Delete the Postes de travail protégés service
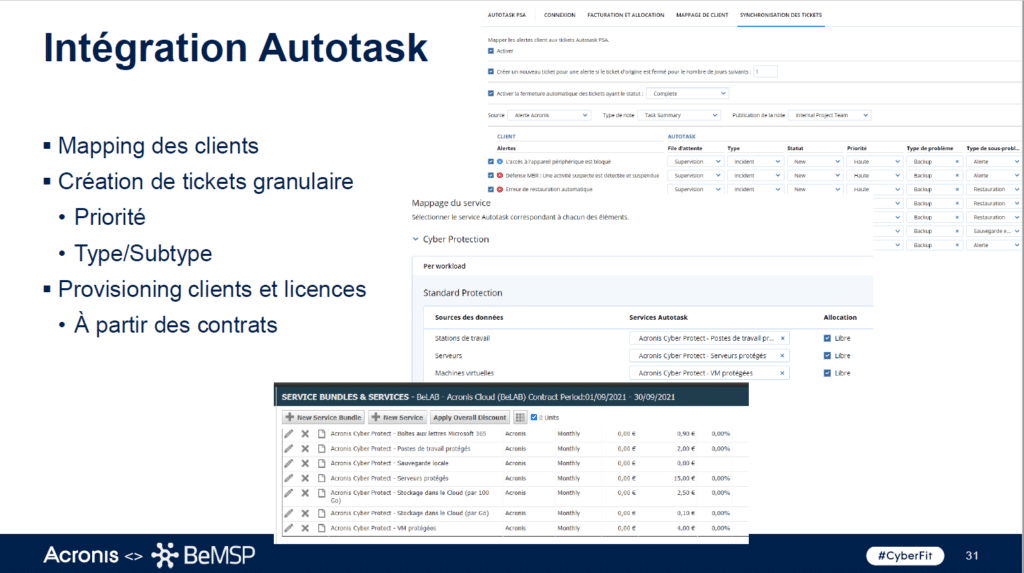This screenshot has width=1024, height=573. 305,449
